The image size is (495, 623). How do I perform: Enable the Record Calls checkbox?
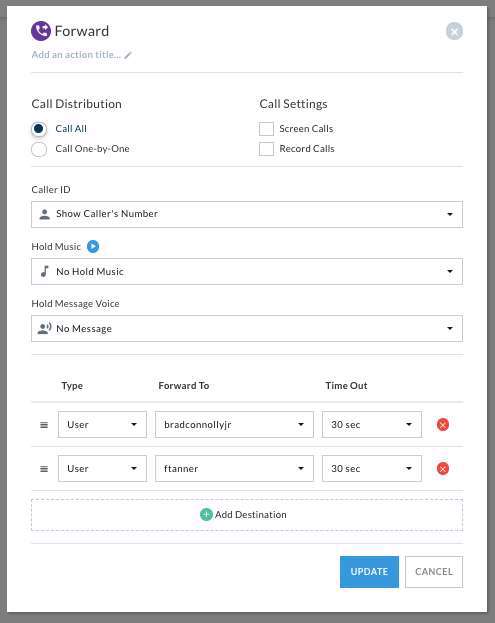266,149
